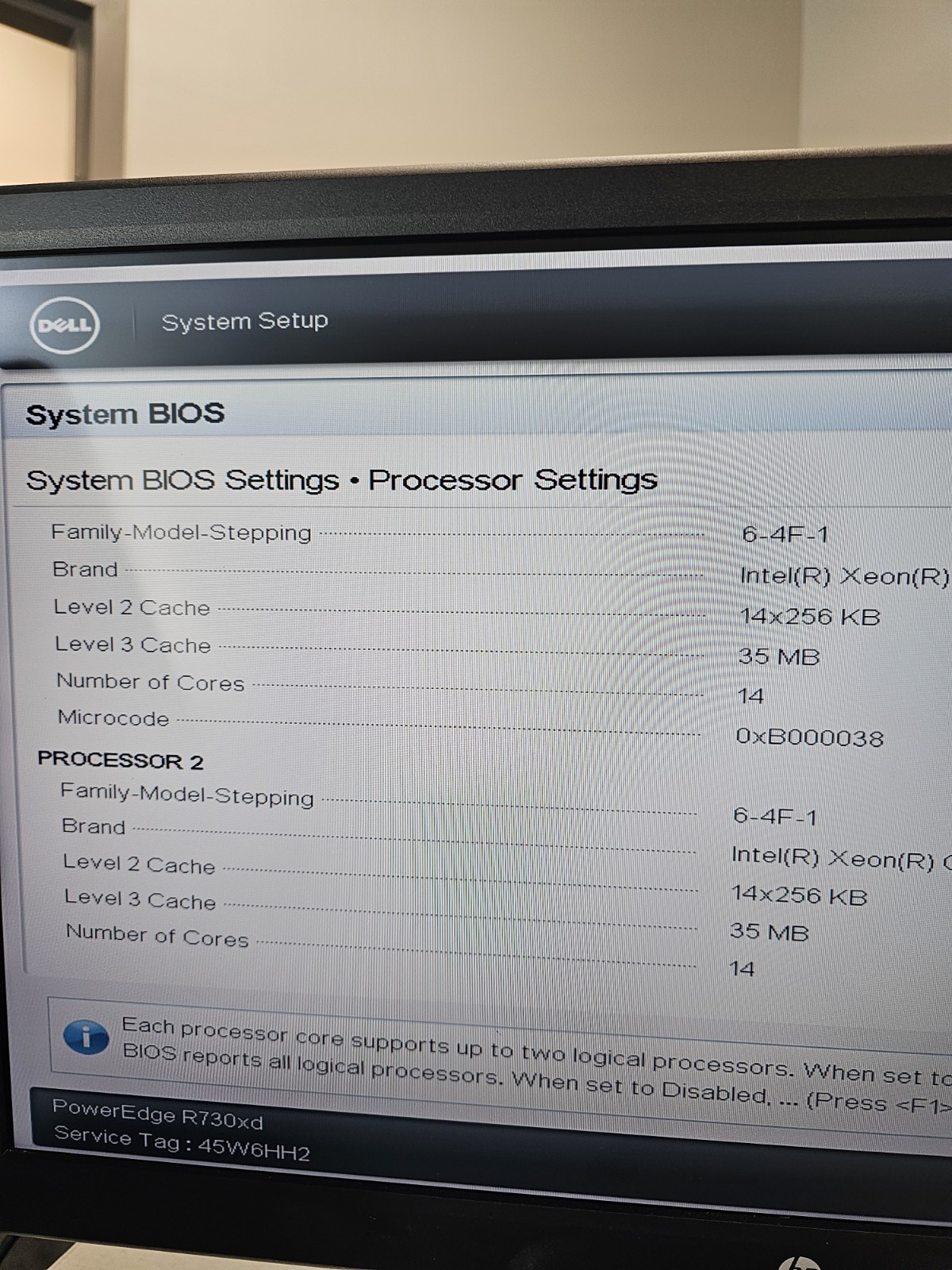Select Number of Cores under PROCESSOR 2
This screenshot has width=952, height=1270.
click(x=157, y=935)
